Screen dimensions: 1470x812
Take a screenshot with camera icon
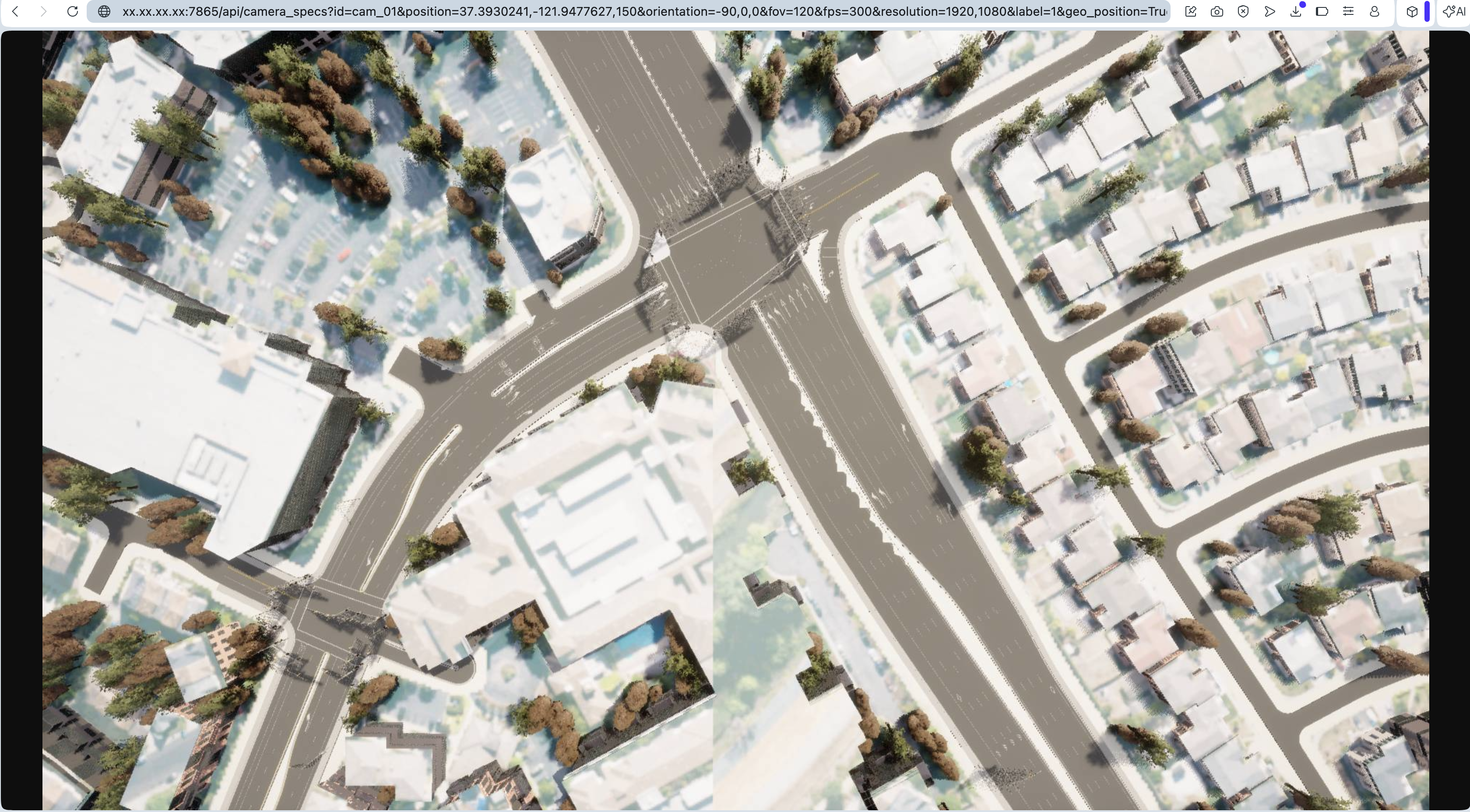coord(1217,11)
